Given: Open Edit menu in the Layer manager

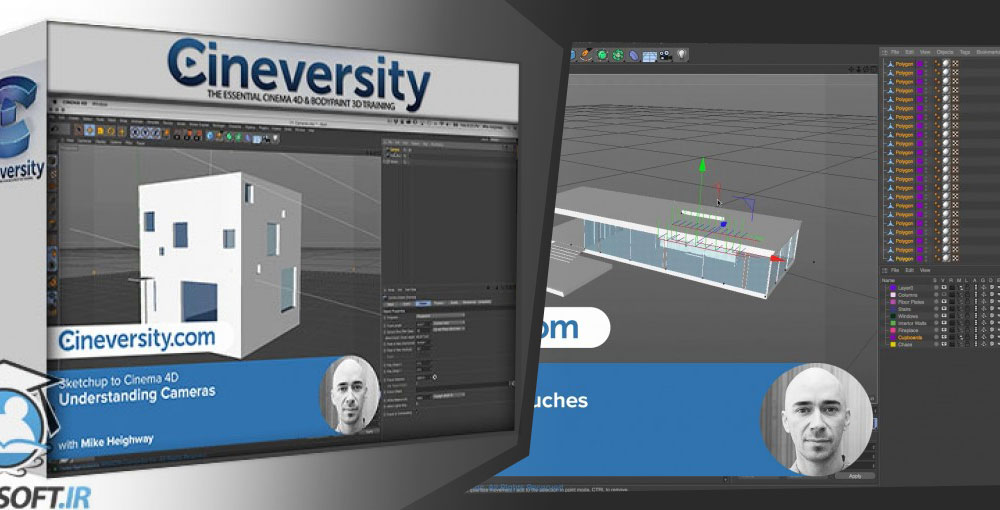Looking at the screenshot, I should pyautogui.click(x=909, y=270).
